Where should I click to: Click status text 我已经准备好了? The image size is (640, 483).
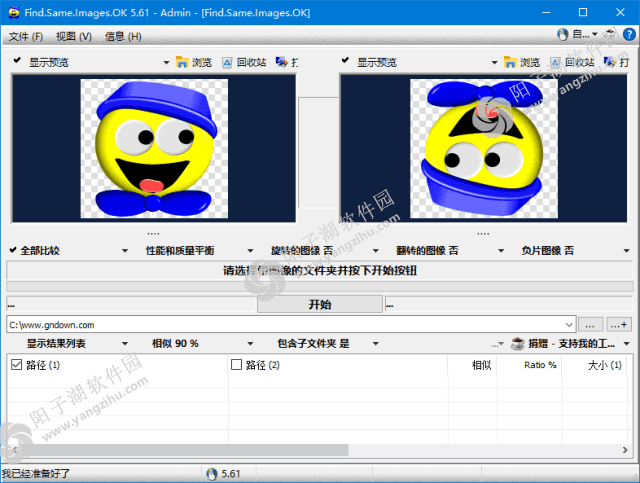(36, 474)
